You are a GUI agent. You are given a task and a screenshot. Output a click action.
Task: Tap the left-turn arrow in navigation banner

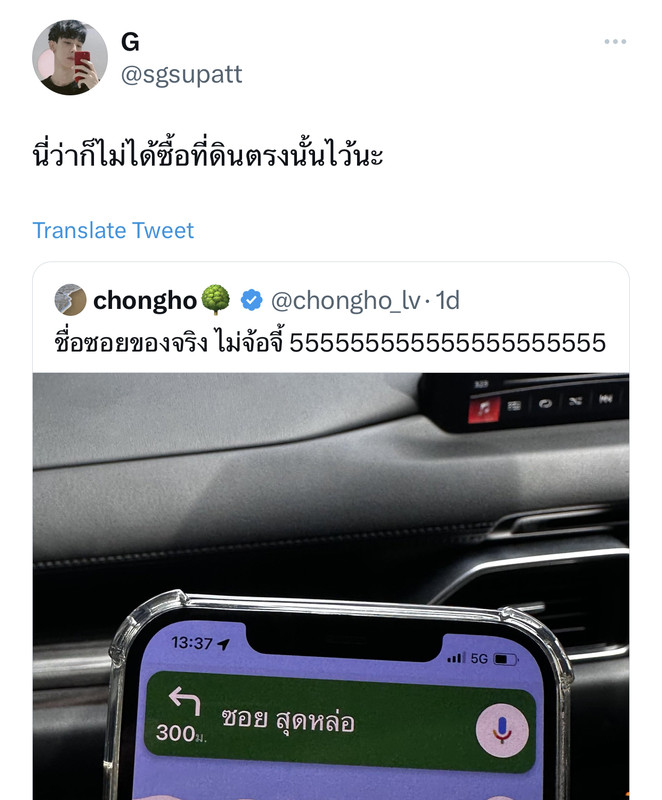(185, 701)
